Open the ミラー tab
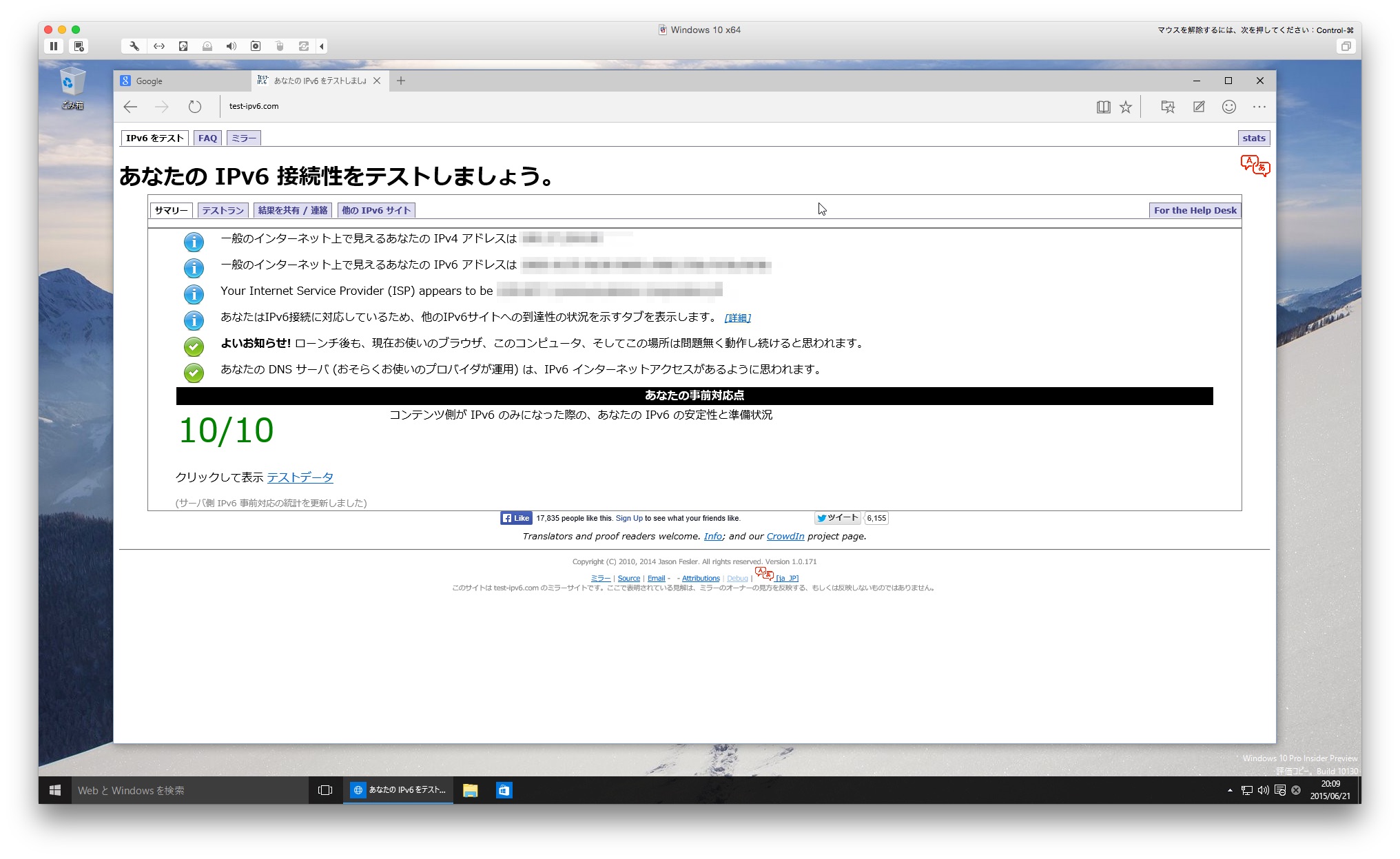Viewport: 1400px width, 859px height. point(244,138)
